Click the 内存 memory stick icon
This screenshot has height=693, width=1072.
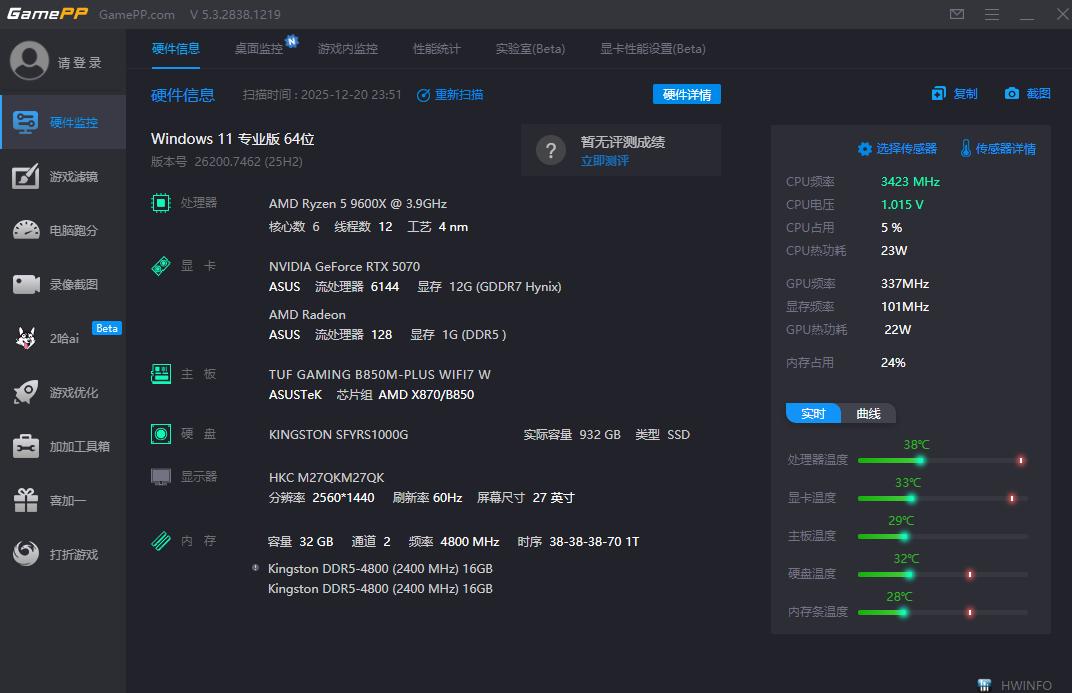(x=161, y=541)
